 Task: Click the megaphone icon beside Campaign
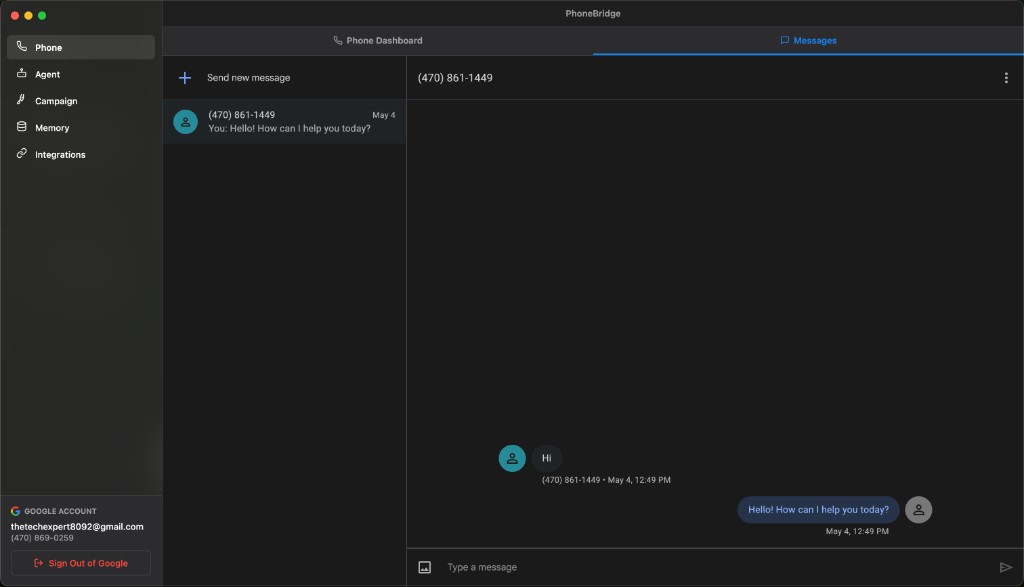(x=22, y=100)
